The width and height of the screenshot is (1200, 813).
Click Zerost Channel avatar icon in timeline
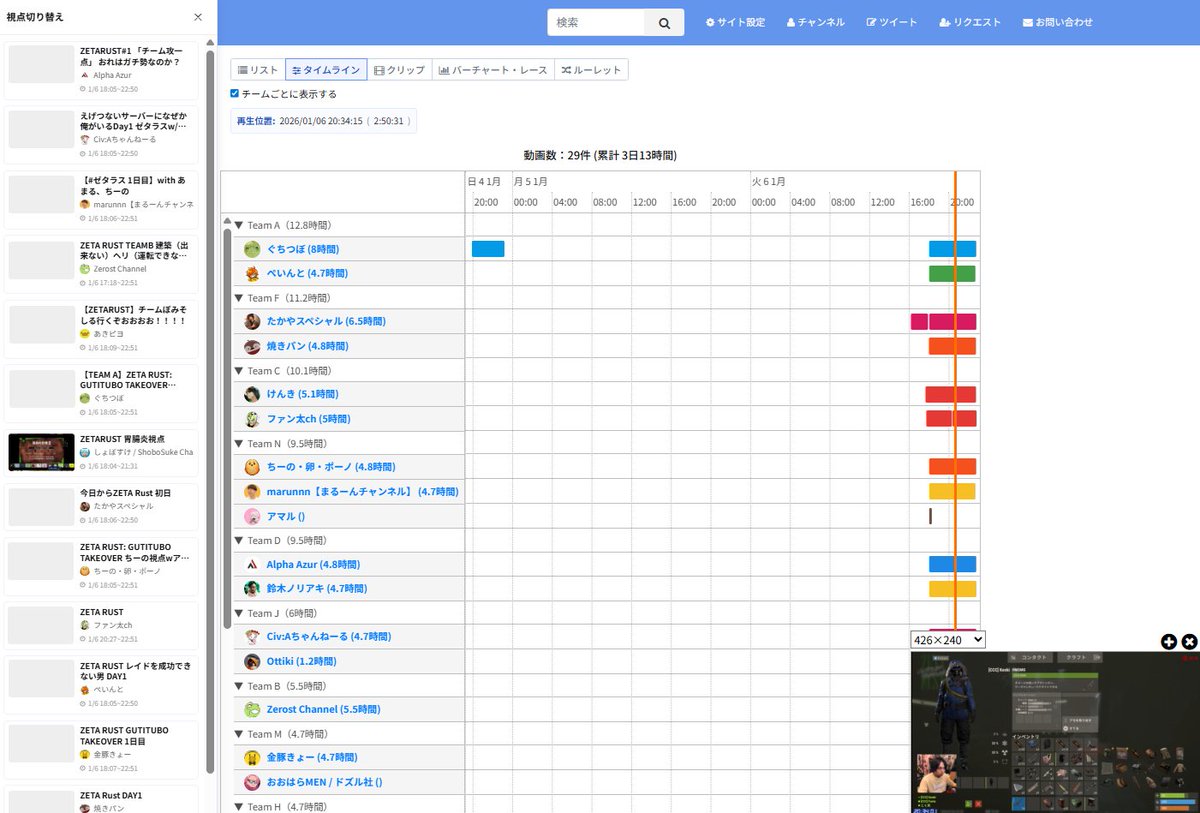point(252,709)
